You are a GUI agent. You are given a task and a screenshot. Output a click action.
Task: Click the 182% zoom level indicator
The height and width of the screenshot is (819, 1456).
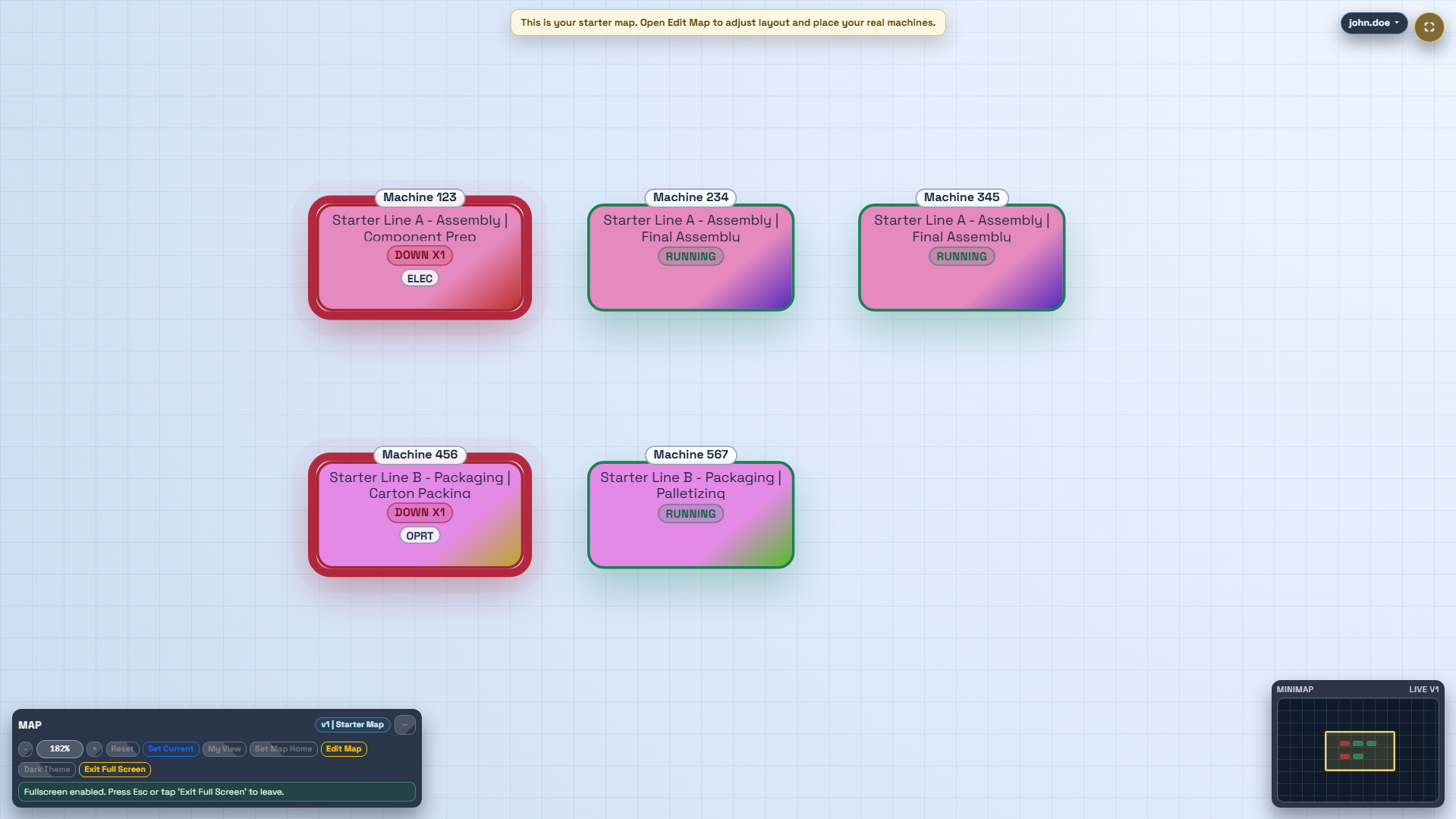tap(59, 749)
